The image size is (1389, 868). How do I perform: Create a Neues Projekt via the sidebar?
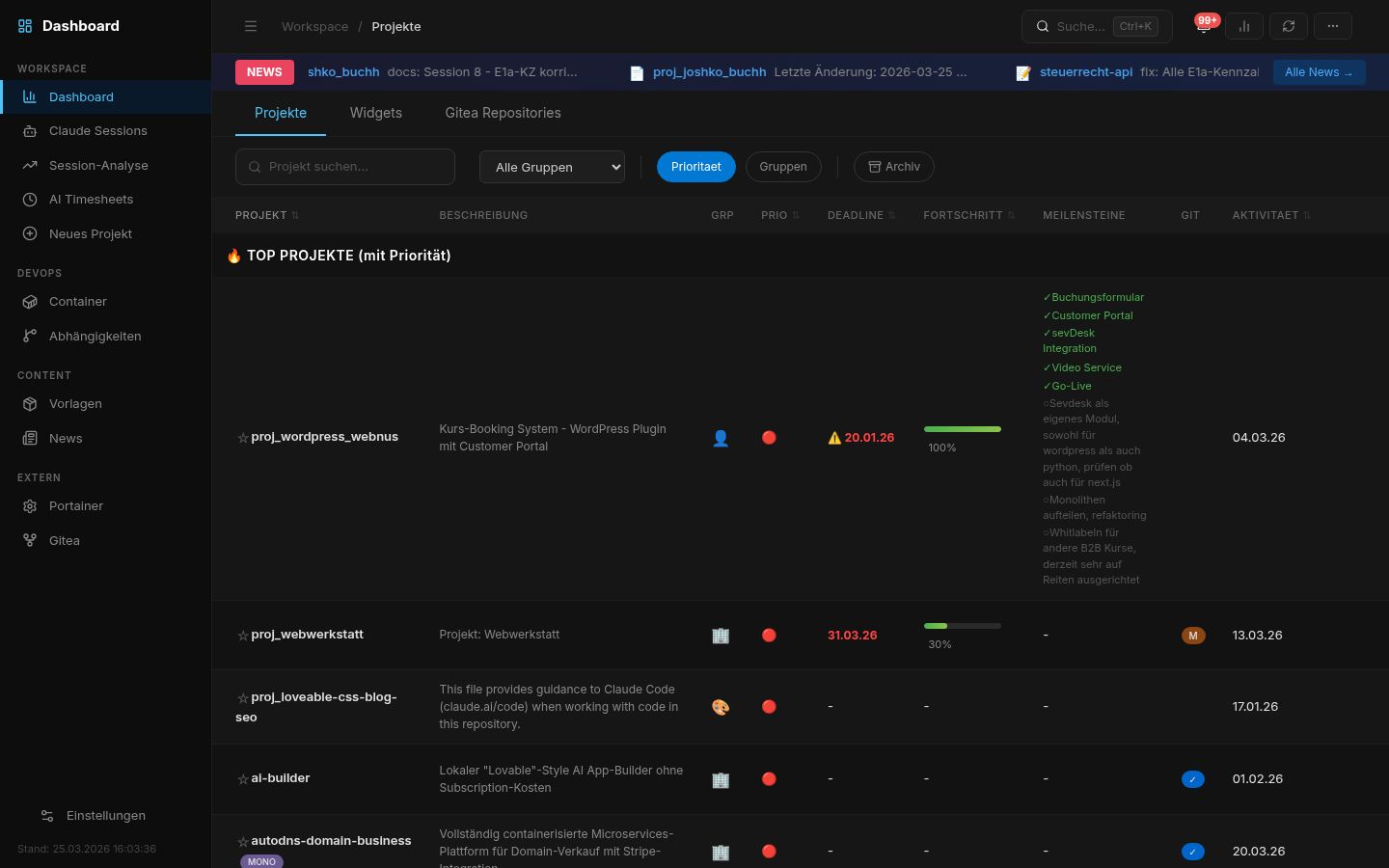click(92, 233)
